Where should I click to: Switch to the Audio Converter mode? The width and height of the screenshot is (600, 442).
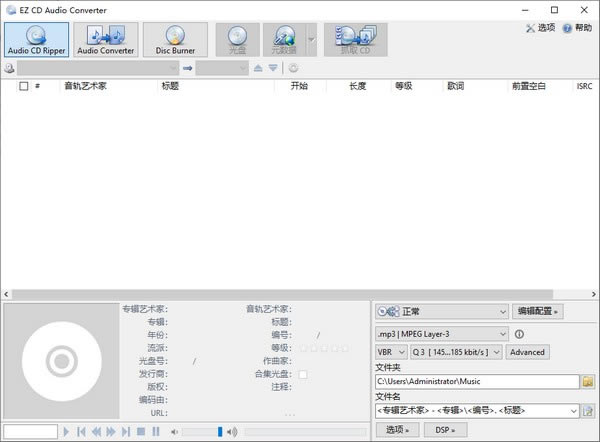click(106, 39)
